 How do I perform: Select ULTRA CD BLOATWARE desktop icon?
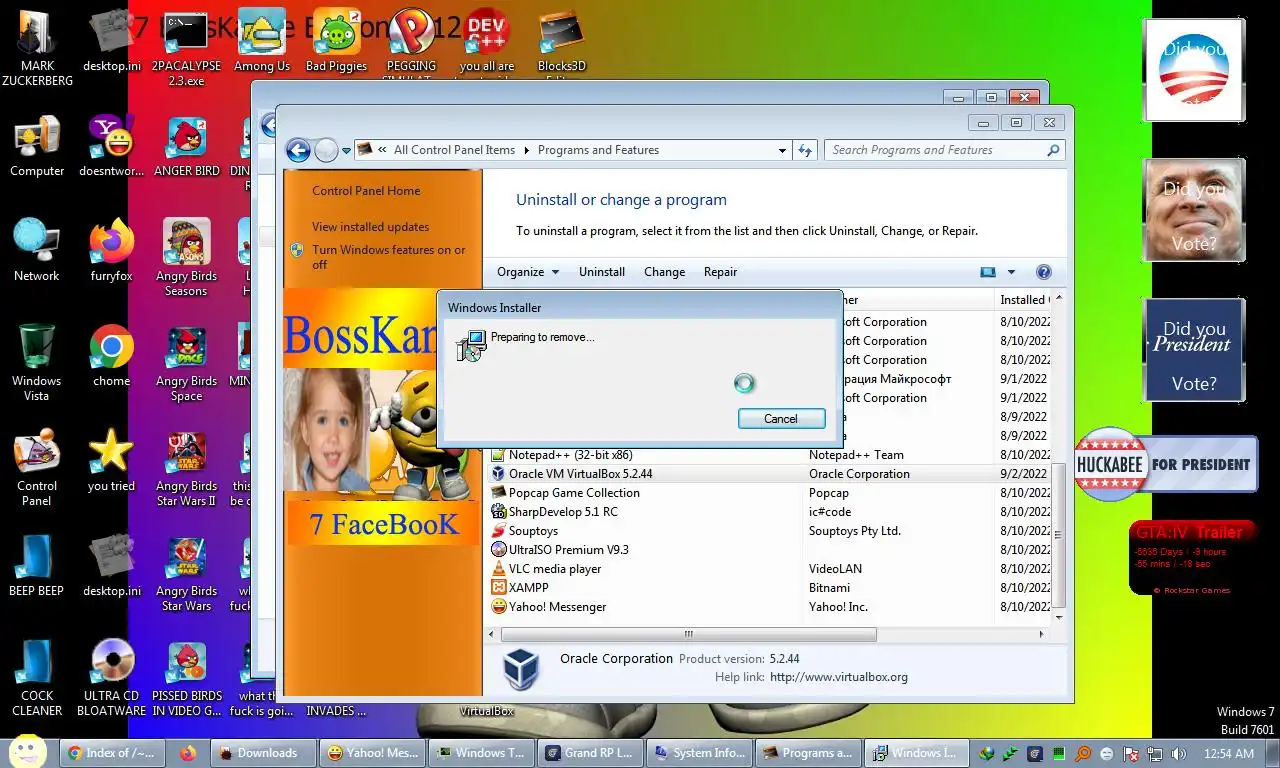tap(113, 679)
